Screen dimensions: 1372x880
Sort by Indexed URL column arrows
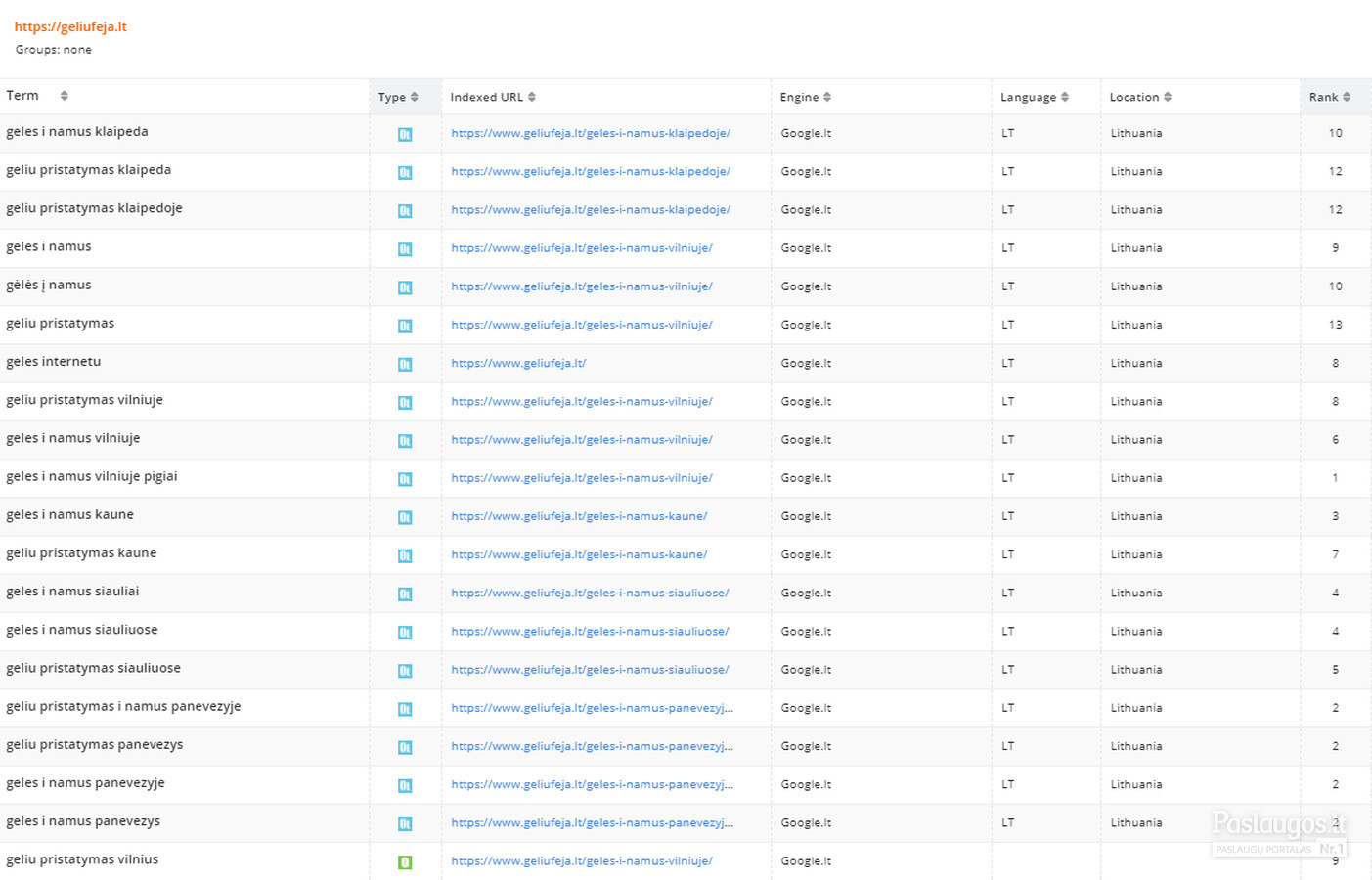click(532, 97)
